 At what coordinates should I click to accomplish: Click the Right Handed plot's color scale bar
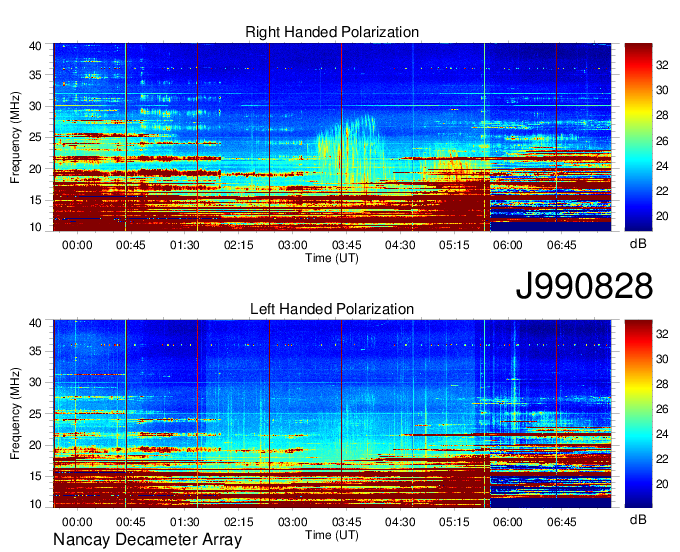[638, 137]
